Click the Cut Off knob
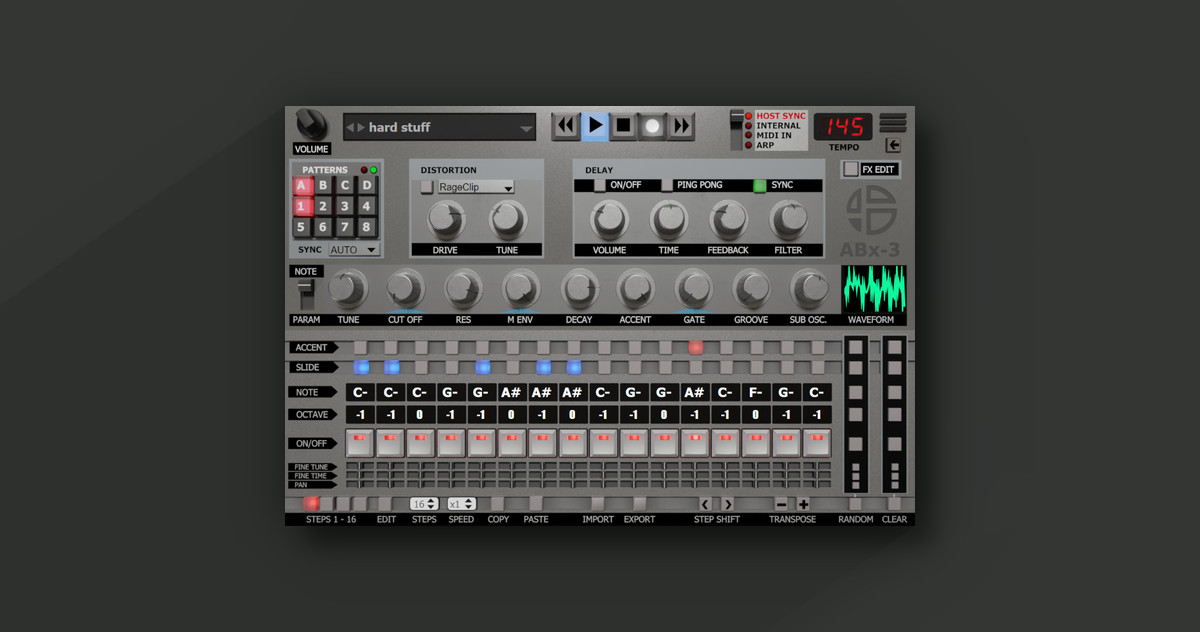Image resolution: width=1200 pixels, height=632 pixels. pos(405,290)
